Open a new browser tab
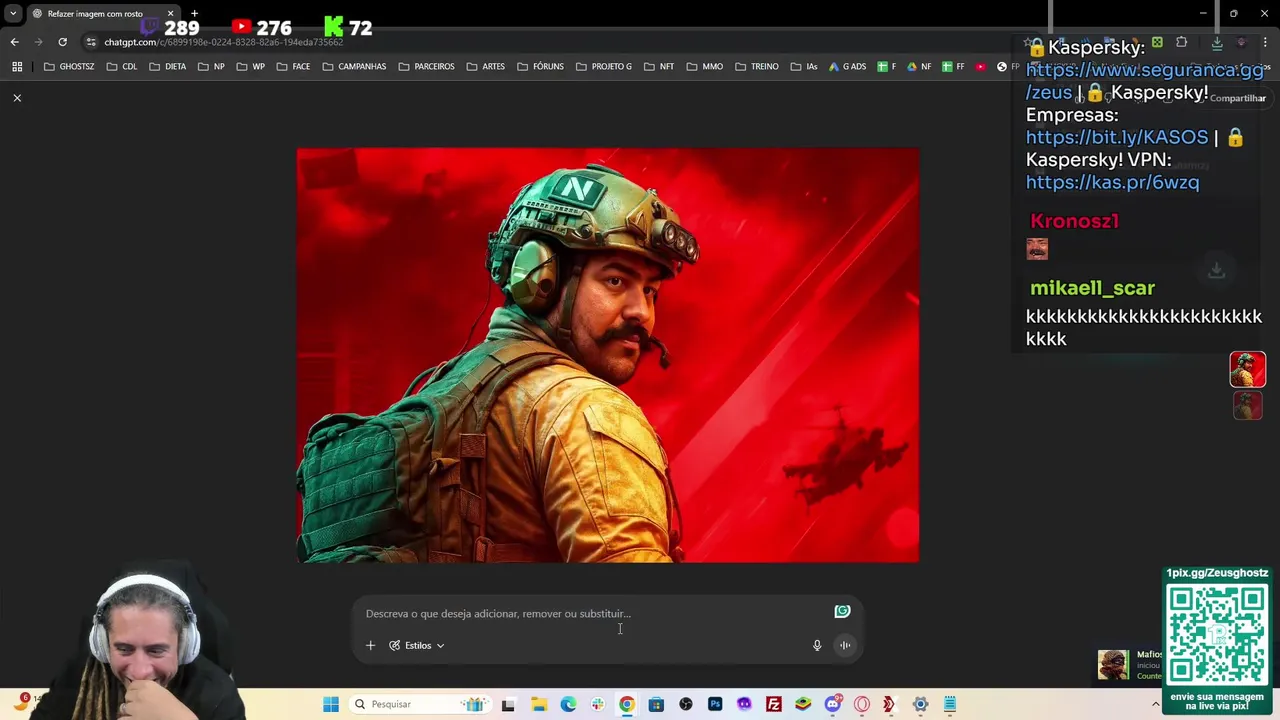 pyautogui.click(x=194, y=14)
